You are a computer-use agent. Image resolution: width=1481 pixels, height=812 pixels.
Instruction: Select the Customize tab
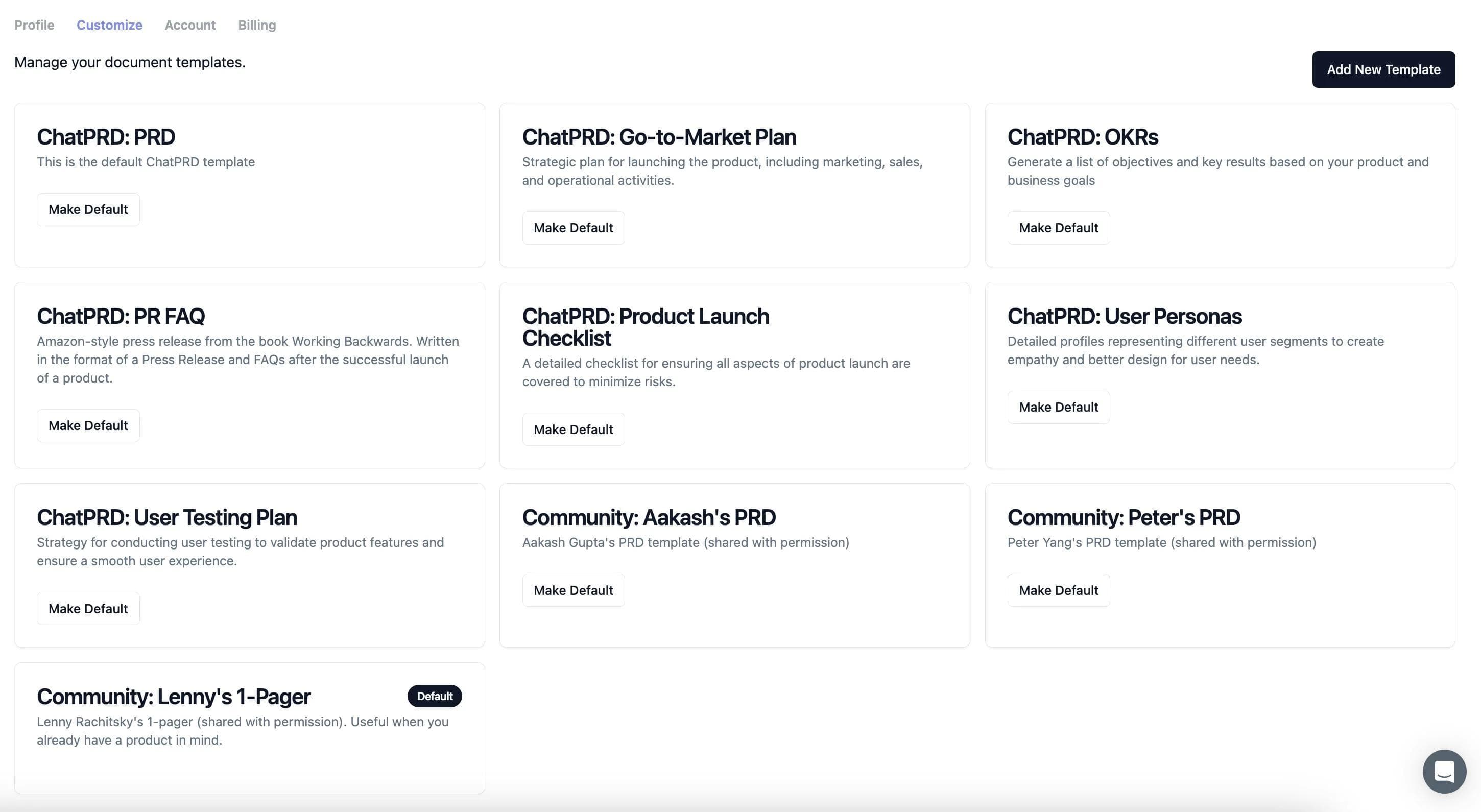(109, 25)
